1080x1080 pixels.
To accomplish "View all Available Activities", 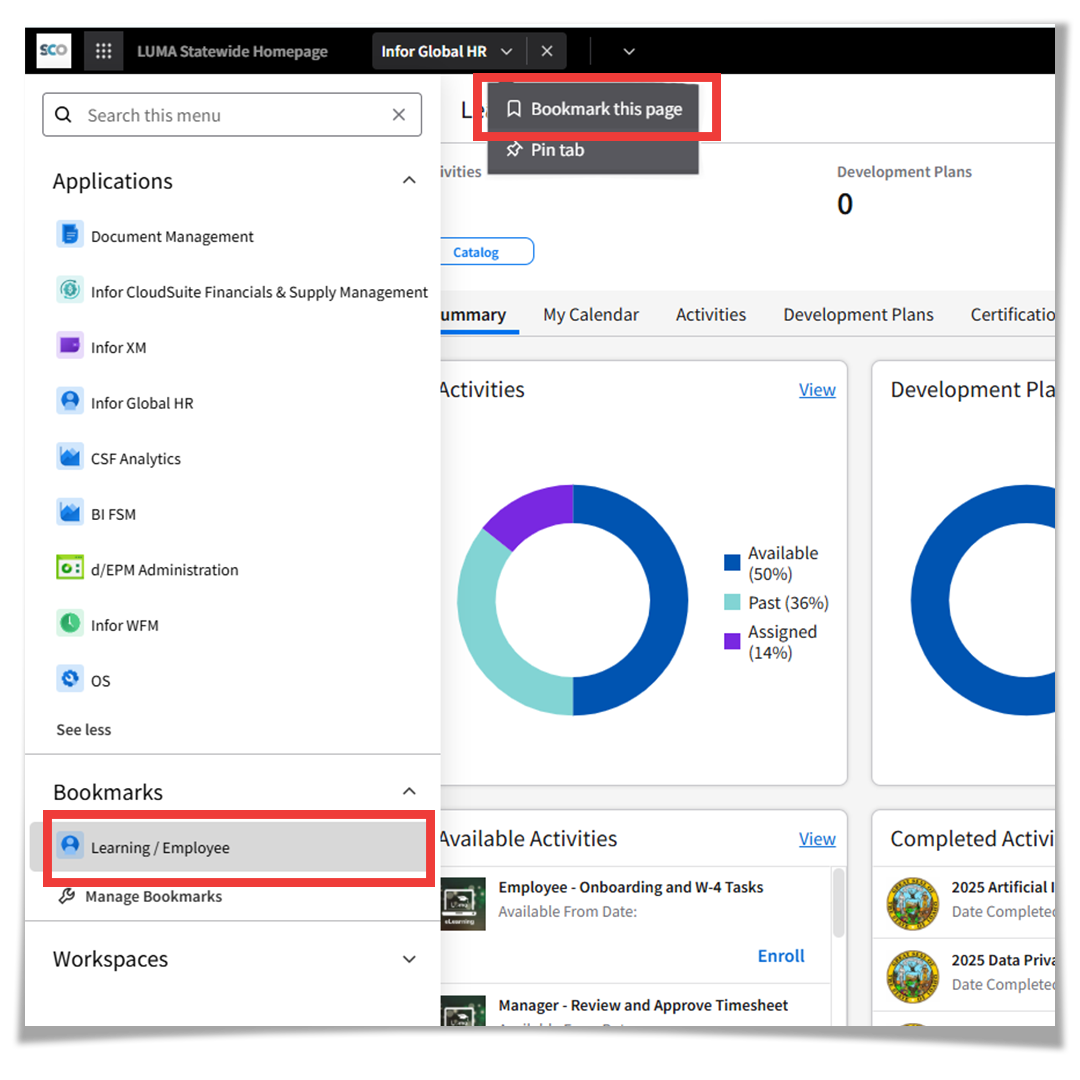I will pos(817,839).
